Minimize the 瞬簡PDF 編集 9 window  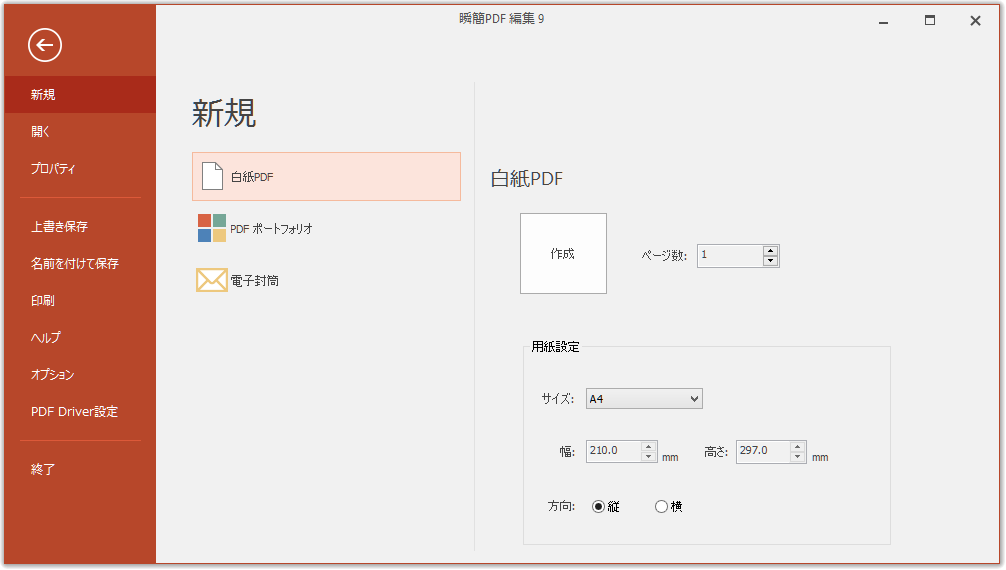tap(883, 21)
